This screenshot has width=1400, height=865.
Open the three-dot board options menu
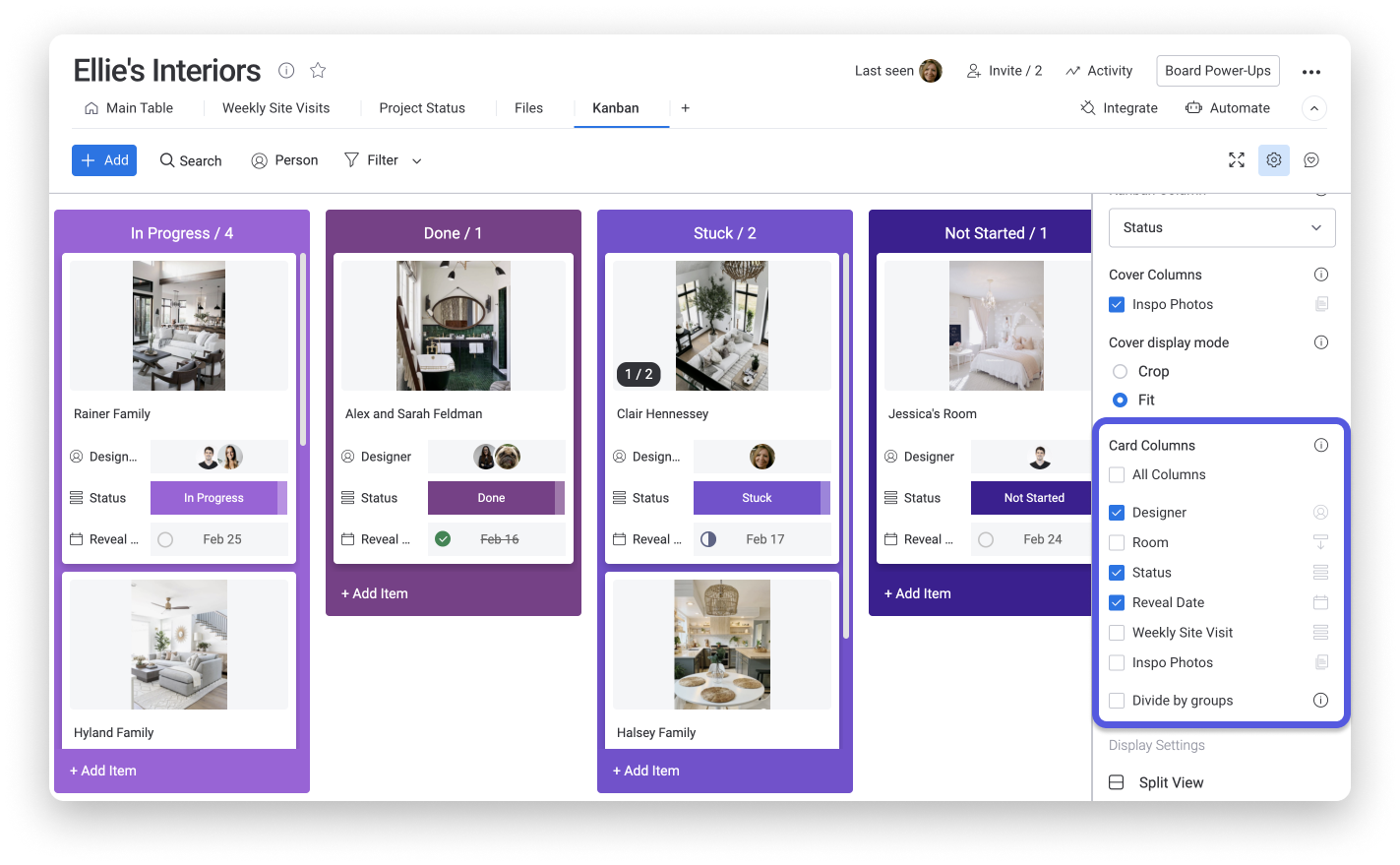tap(1311, 72)
